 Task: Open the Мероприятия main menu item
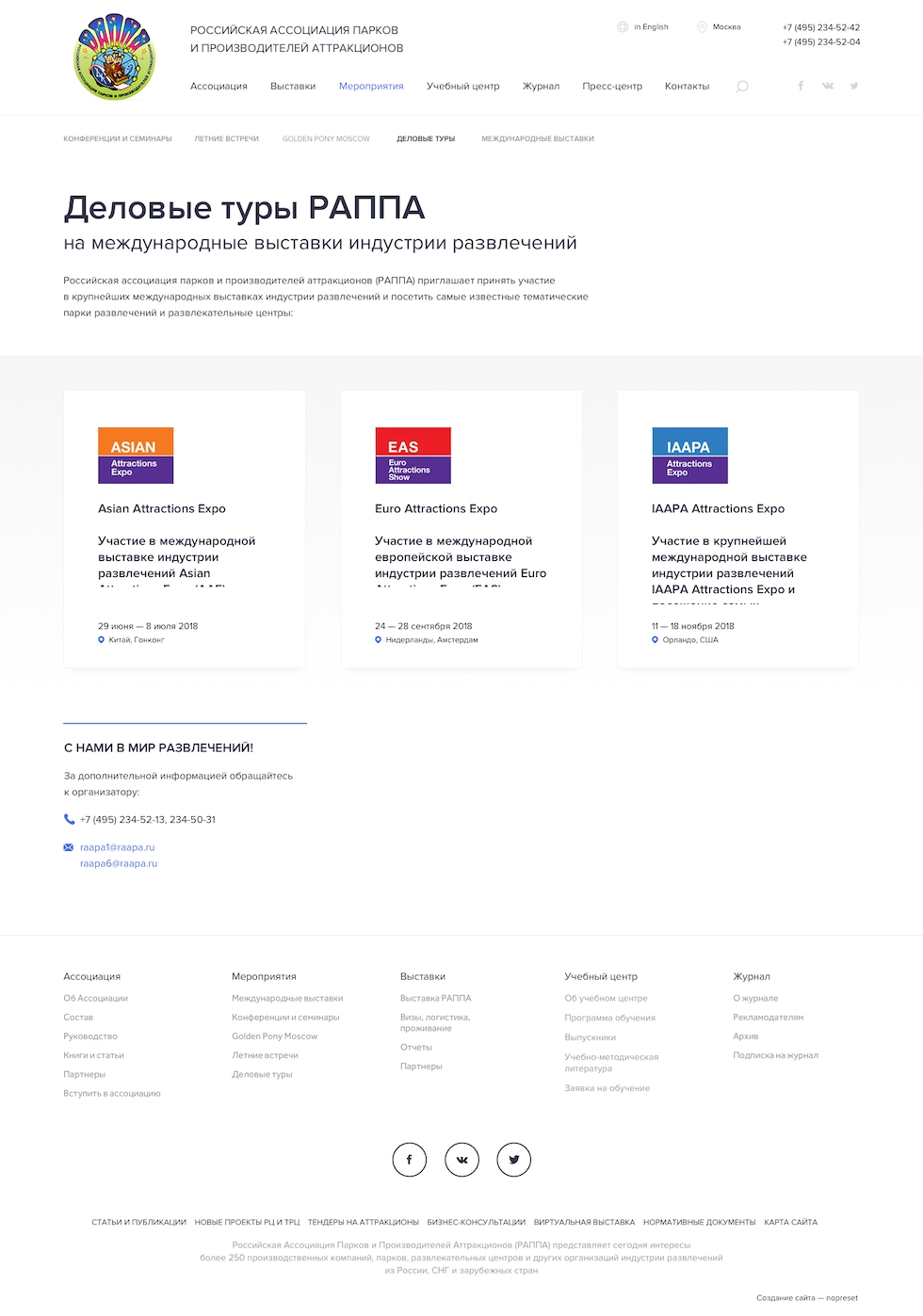point(371,87)
